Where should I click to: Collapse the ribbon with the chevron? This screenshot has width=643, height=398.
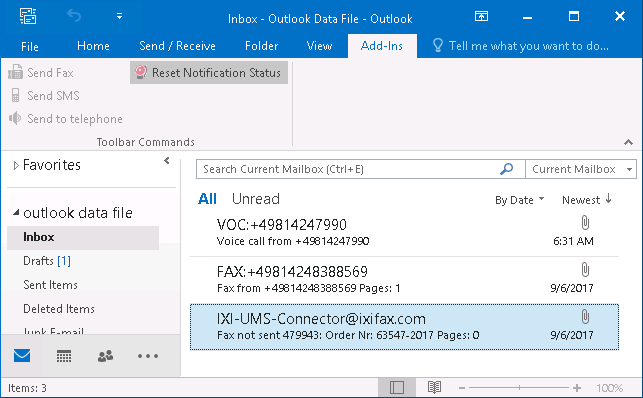[628, 142]
